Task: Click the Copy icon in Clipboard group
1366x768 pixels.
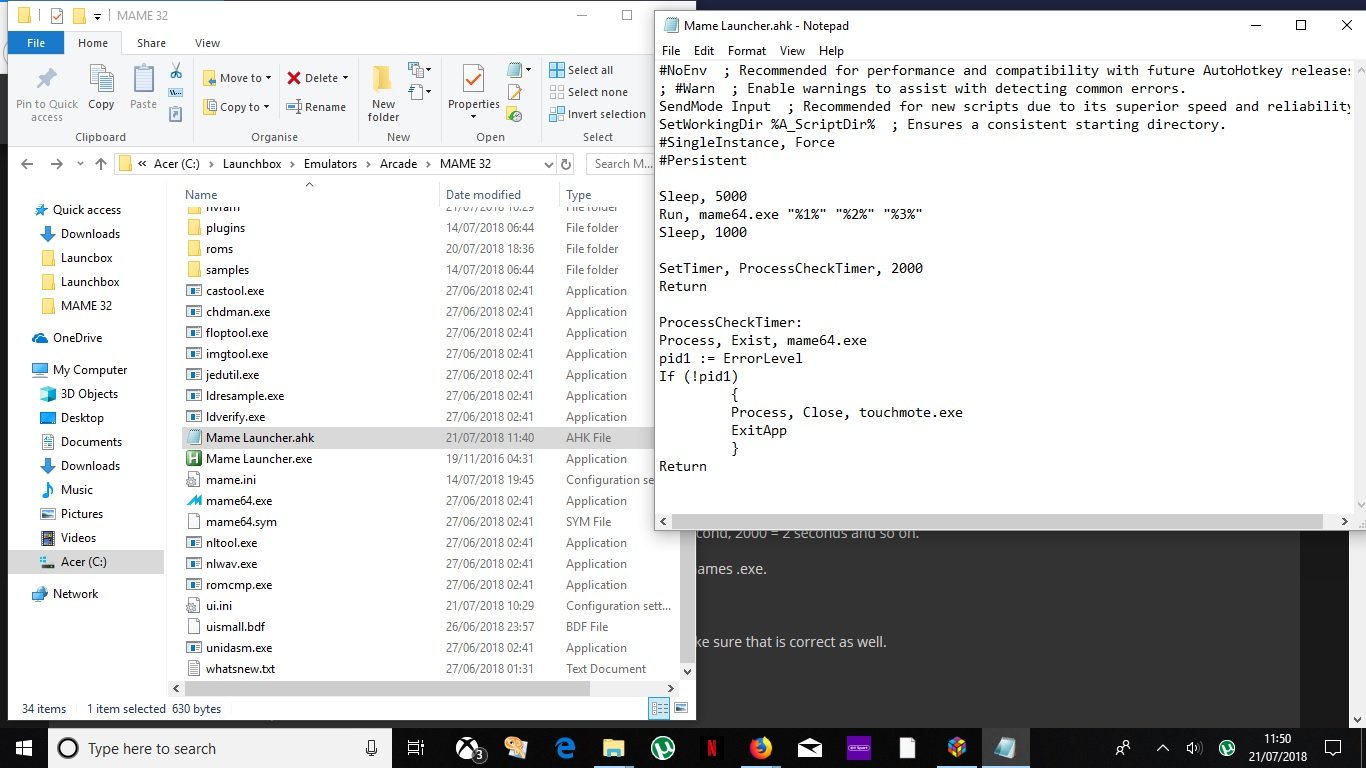Action: point(101,79)
